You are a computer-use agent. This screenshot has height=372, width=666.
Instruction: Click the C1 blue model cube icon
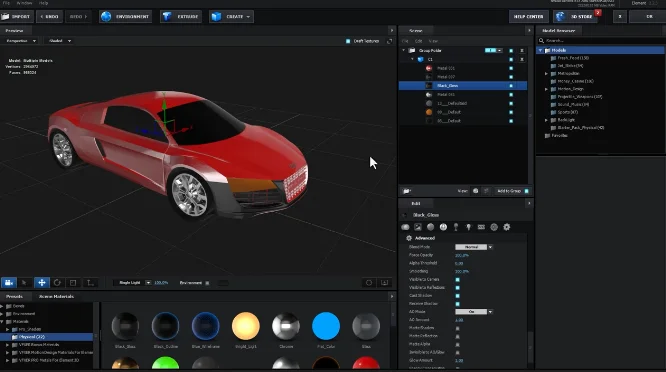pyautogui.click(x=421, y=59)
